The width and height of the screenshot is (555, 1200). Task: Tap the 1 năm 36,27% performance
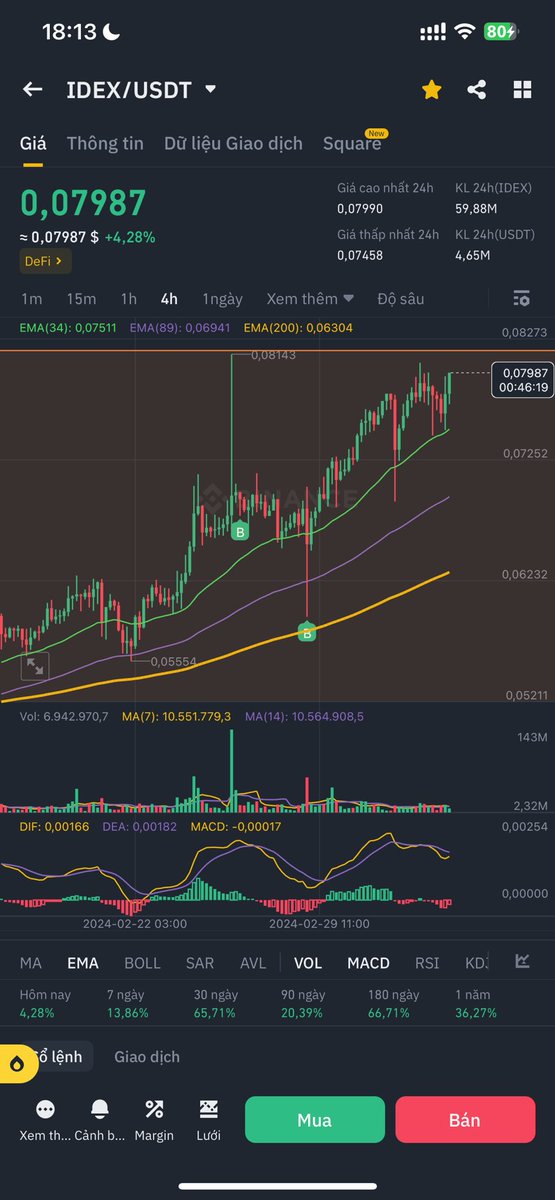click(478, 1004)
